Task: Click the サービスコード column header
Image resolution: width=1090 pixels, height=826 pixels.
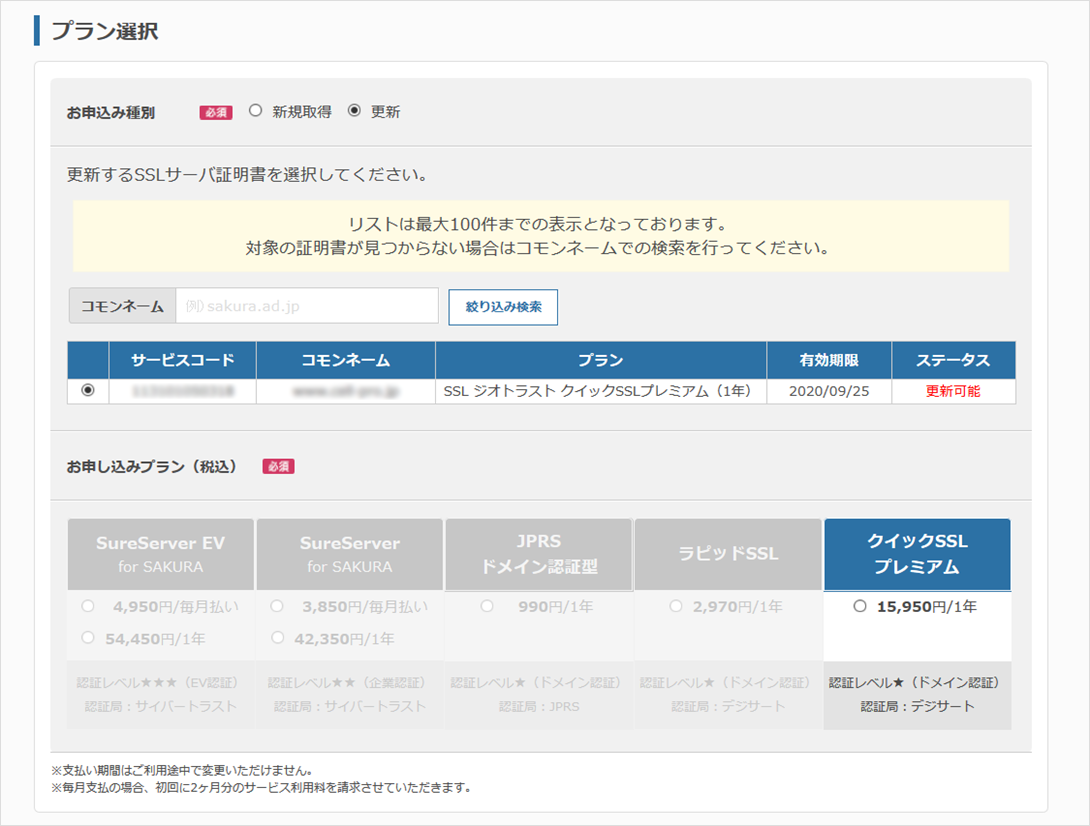Action: coord(182,360)
